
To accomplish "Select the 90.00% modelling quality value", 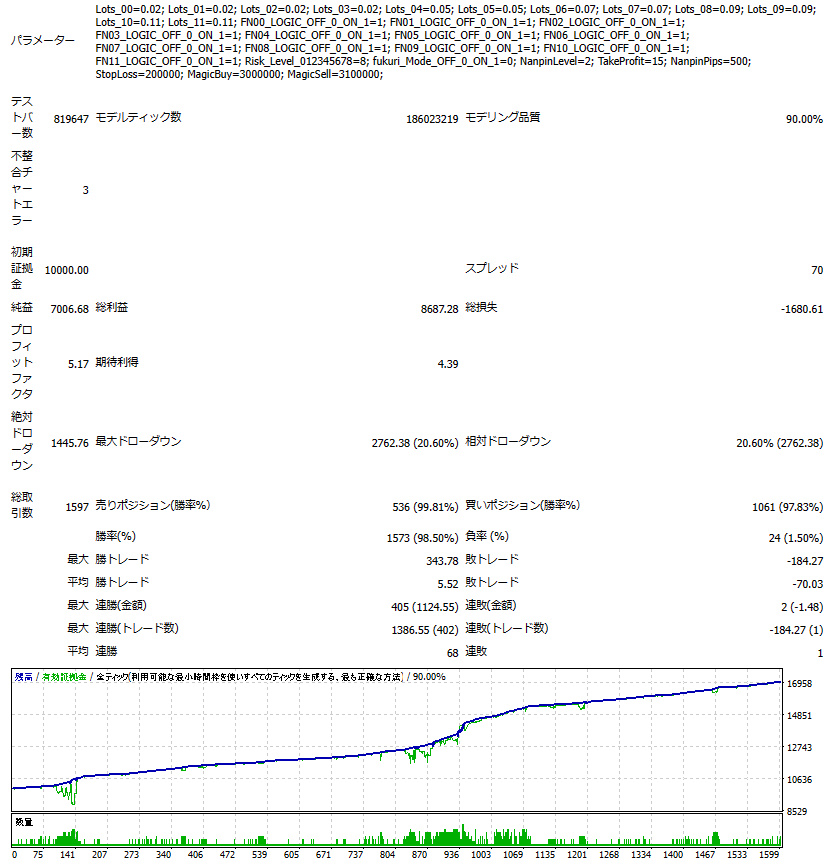I will tap(804, 119).
